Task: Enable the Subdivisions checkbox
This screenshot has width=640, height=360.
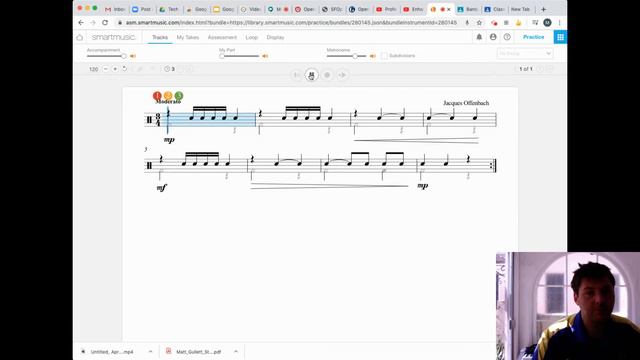Action: tap(384, 56)
